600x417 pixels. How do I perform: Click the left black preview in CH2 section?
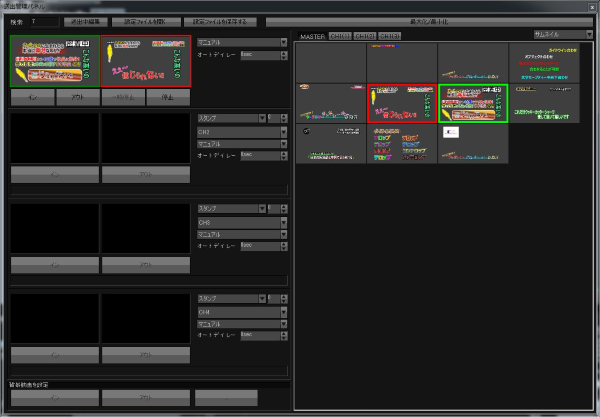55,138
